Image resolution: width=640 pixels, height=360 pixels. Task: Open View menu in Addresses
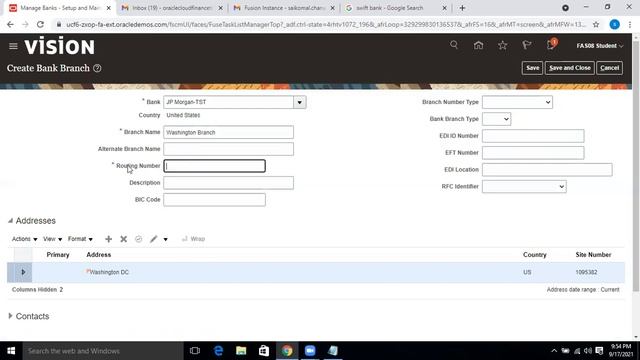[52, 239]
